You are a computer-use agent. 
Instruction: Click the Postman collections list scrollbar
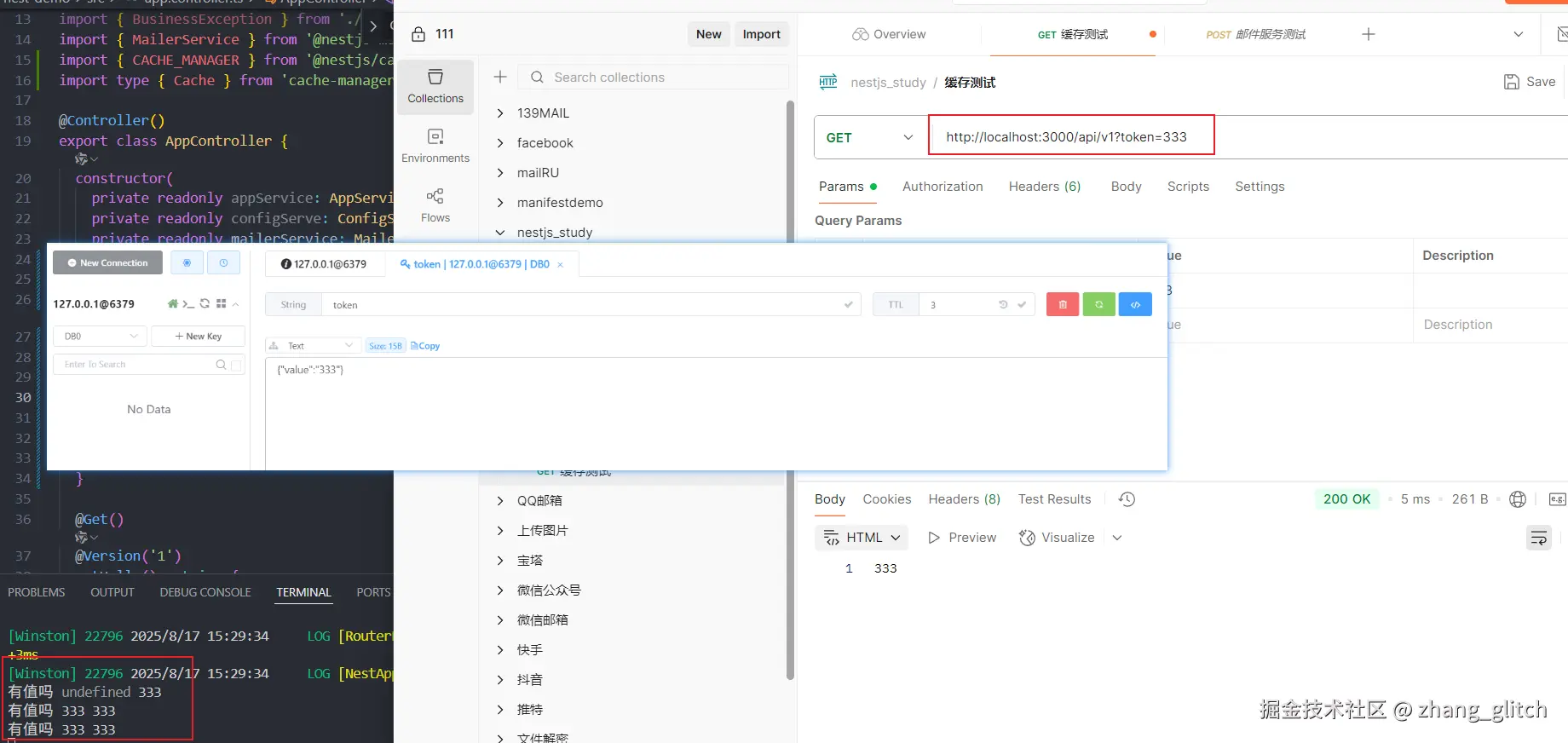[790, 390]
